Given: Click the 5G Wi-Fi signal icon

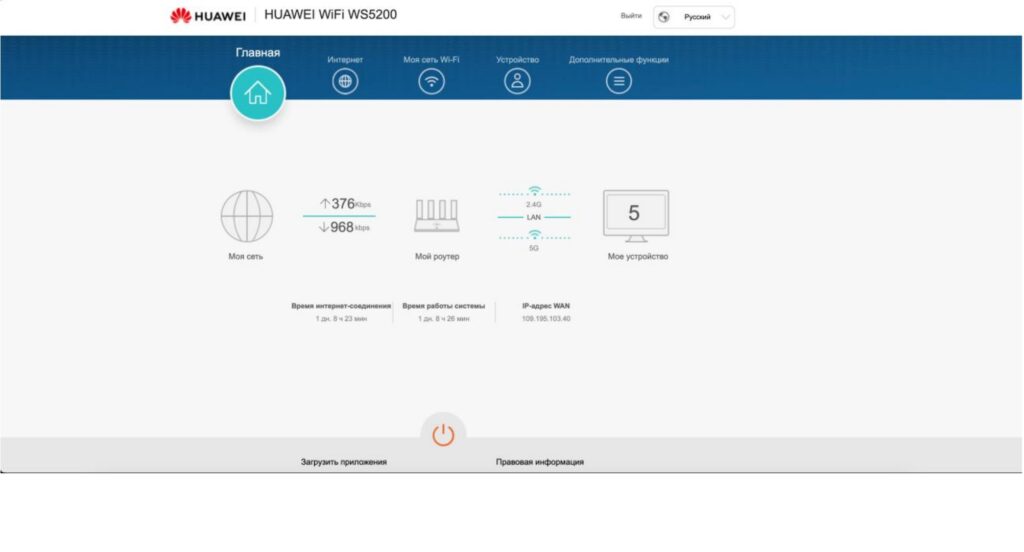Looking at the screenshot, I should click(x=534, y=235).
